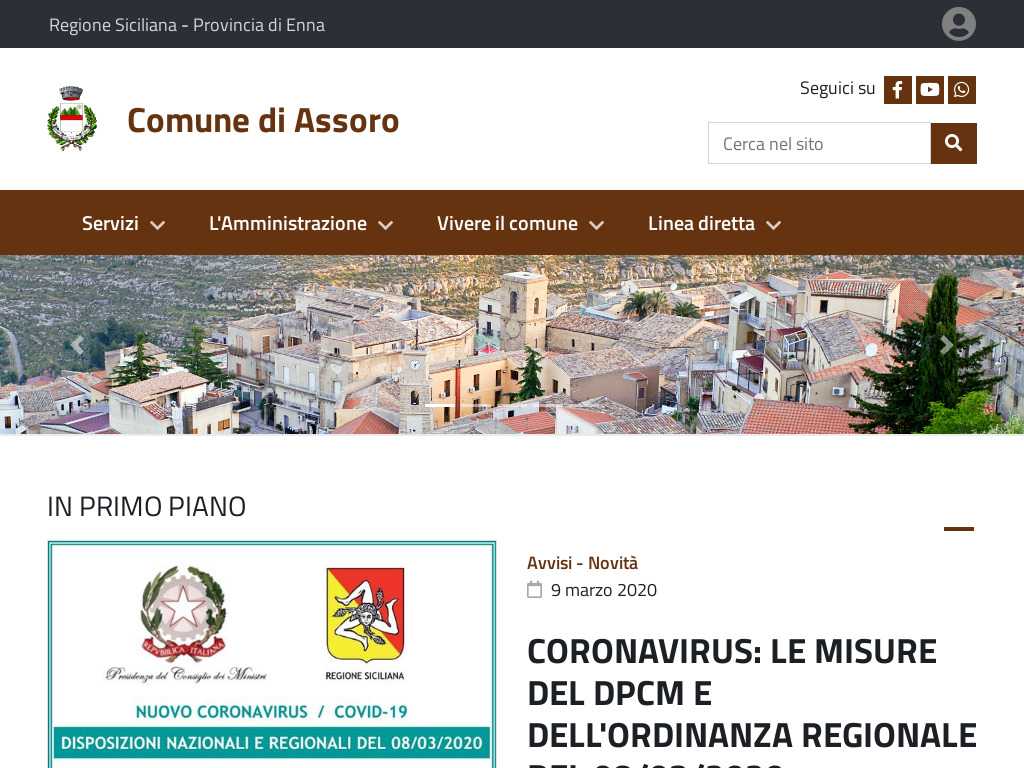Show previous slide with left carousel arrow
The width and height of the screenshot is (1024, 768).
[77, 345]
